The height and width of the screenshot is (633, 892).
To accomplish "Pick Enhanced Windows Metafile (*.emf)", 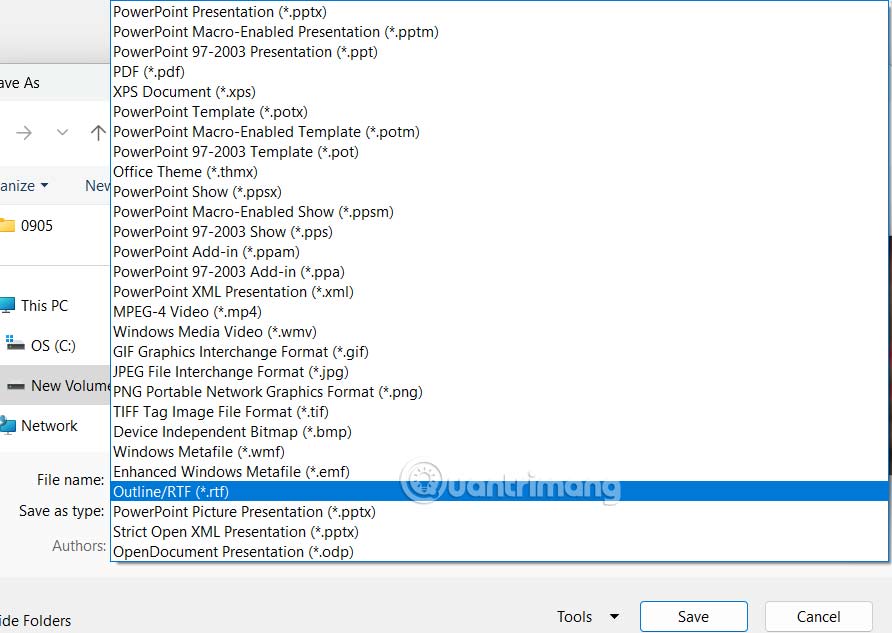I will pos(499,471).
